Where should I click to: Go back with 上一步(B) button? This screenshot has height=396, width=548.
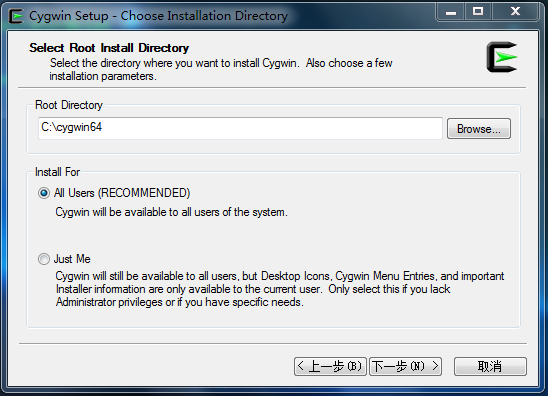[330, 366]
